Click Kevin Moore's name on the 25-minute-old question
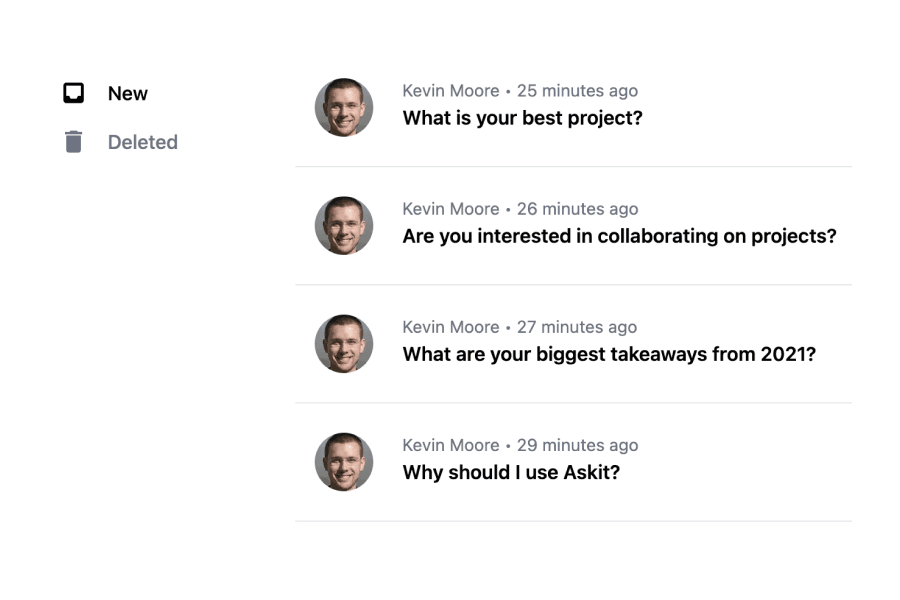 450,91
